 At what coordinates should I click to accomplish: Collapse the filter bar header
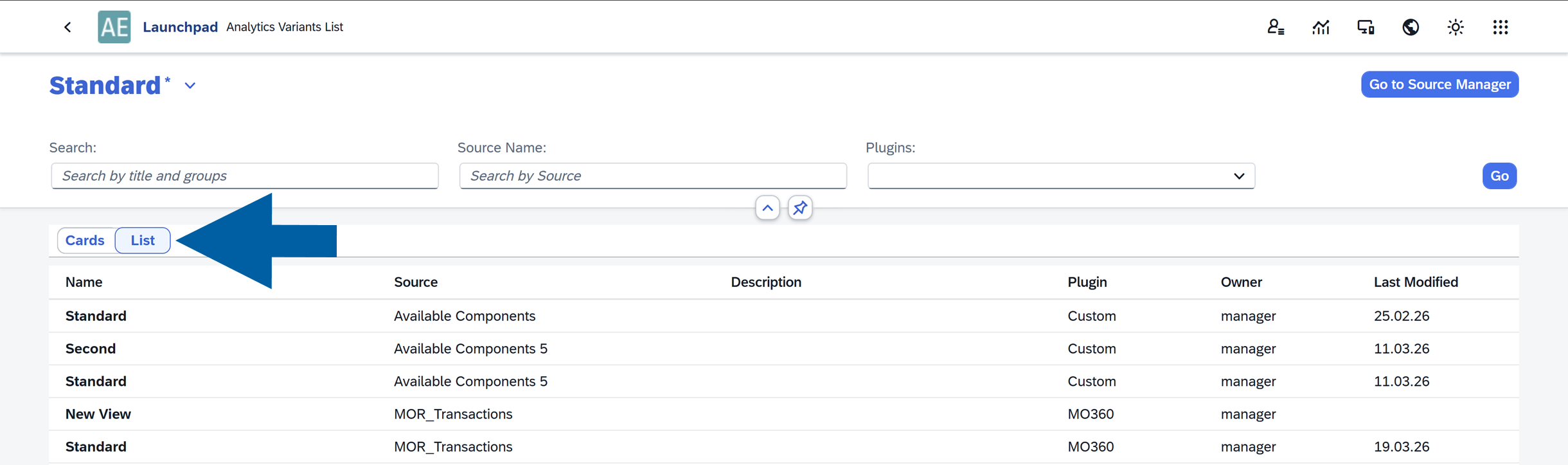(x=767, y=208)
